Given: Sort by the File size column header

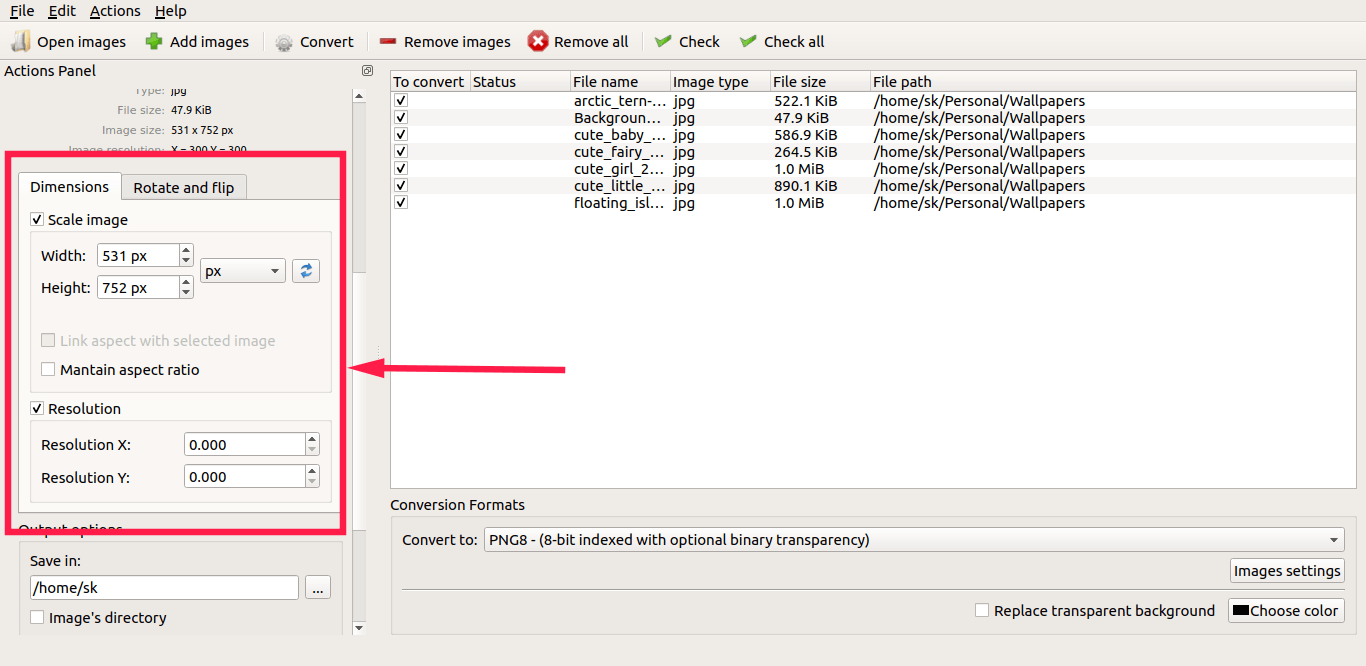Looking at the screenshot, I should 820,82.
